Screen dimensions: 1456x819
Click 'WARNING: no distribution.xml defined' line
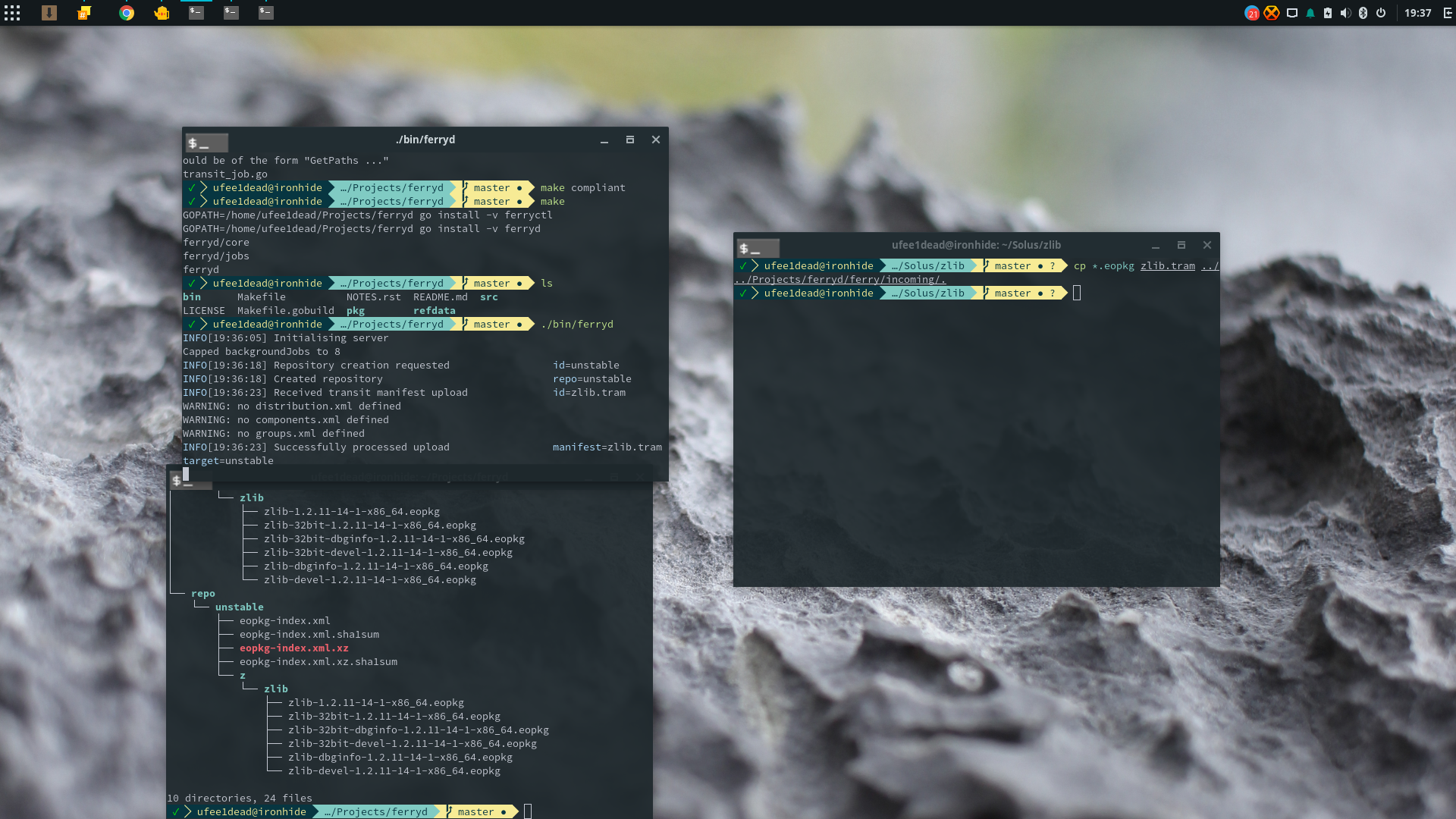(x=292, y=406)
